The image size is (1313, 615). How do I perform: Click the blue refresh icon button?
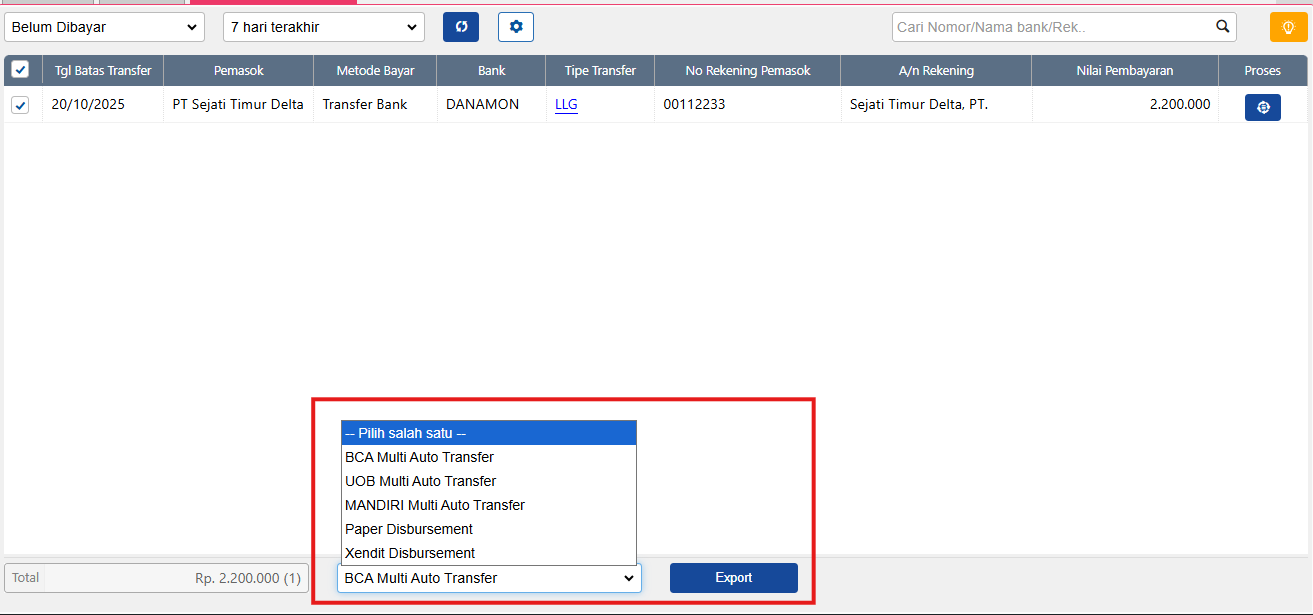(x=461, y=27)
